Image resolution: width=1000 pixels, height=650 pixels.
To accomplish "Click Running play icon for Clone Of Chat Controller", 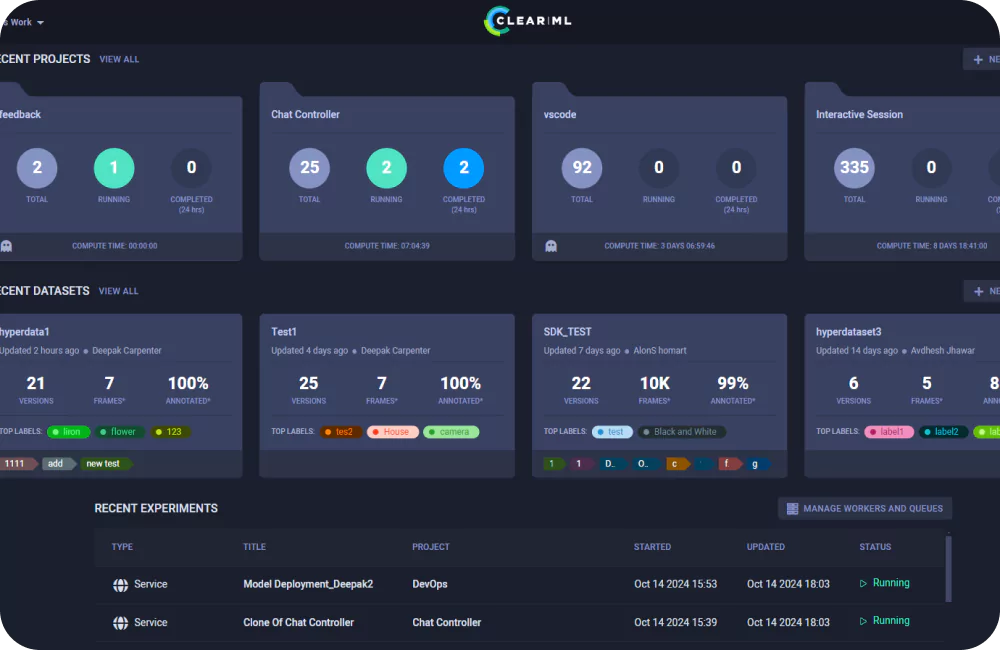I will click(863, 621).
